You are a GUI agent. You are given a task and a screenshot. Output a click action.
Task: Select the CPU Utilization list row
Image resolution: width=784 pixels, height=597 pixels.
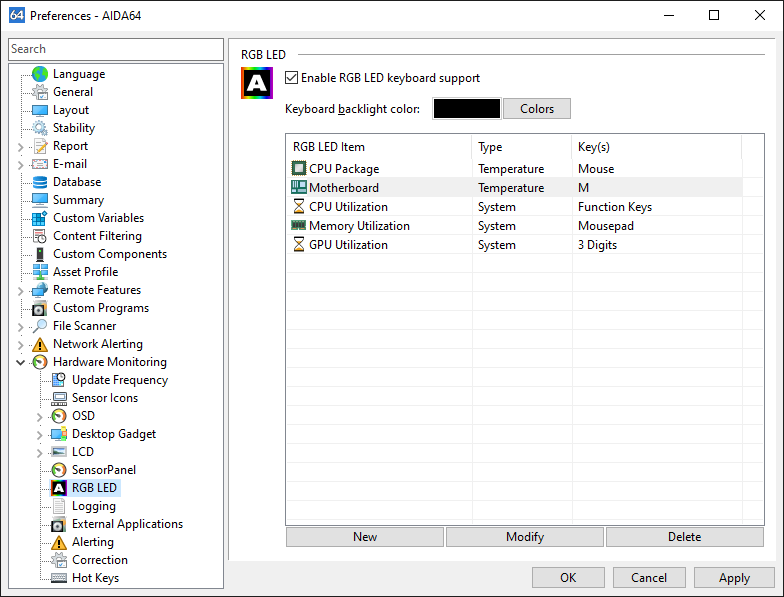[x=515, y=206]
